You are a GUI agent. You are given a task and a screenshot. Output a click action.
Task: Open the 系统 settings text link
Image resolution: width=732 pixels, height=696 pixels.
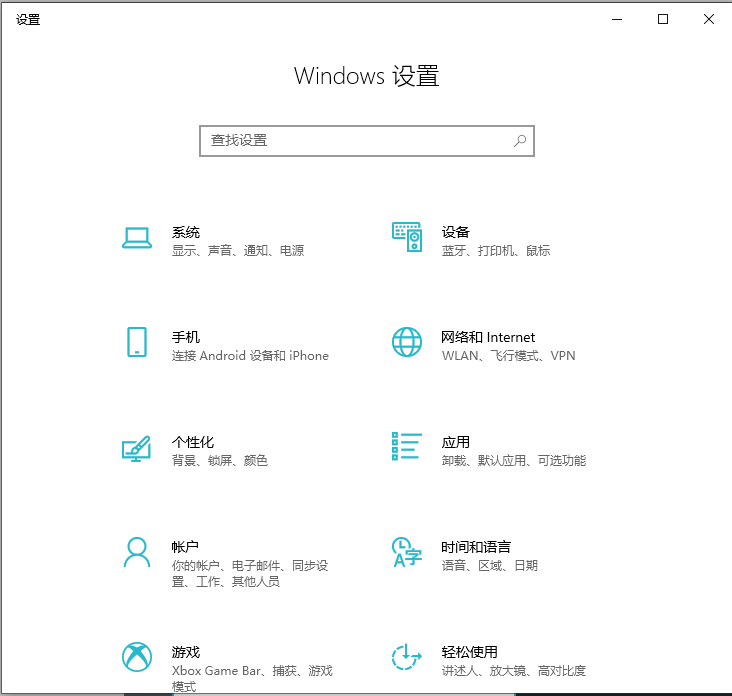click(x=186, y=232)
